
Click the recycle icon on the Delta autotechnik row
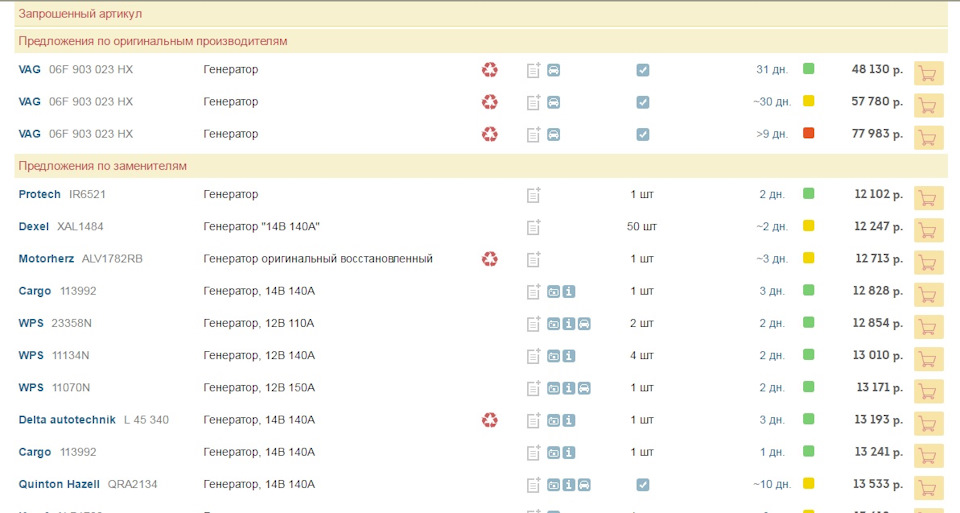tap(489, 420)
